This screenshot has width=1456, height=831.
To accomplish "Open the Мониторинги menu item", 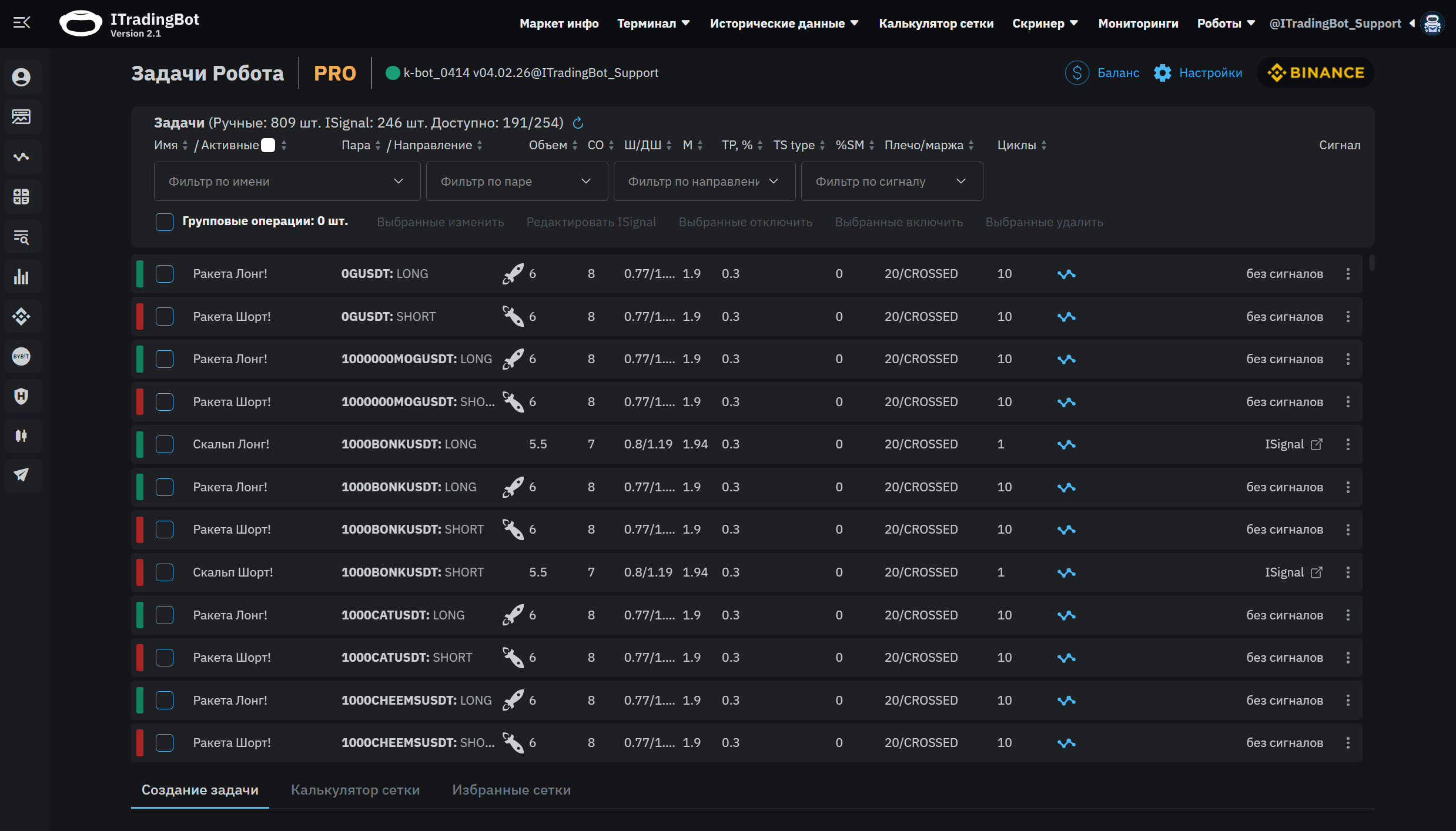I will pos(1138,23).
